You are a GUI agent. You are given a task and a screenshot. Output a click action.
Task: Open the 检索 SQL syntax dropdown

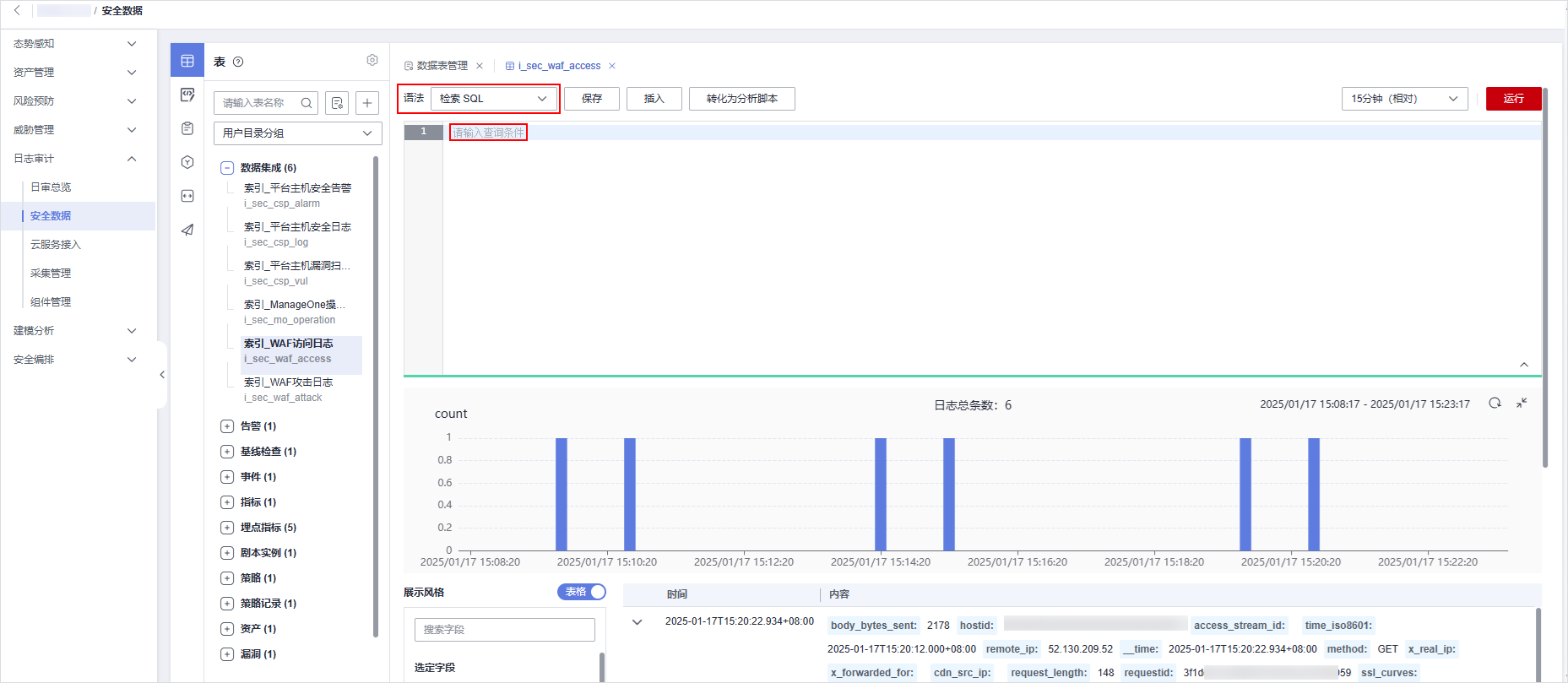(494, 99)
